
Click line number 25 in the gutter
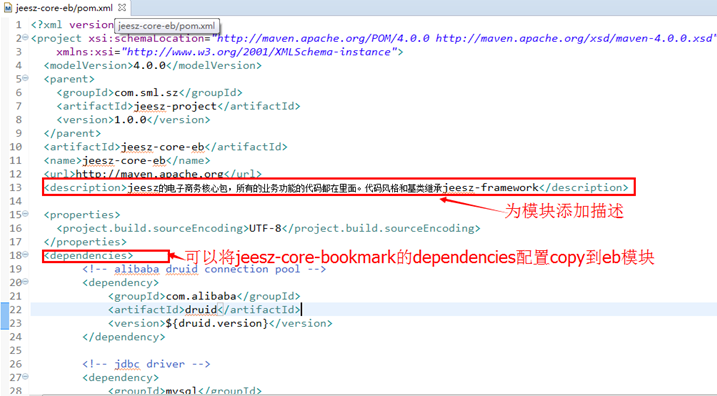(x=15, y=351)
